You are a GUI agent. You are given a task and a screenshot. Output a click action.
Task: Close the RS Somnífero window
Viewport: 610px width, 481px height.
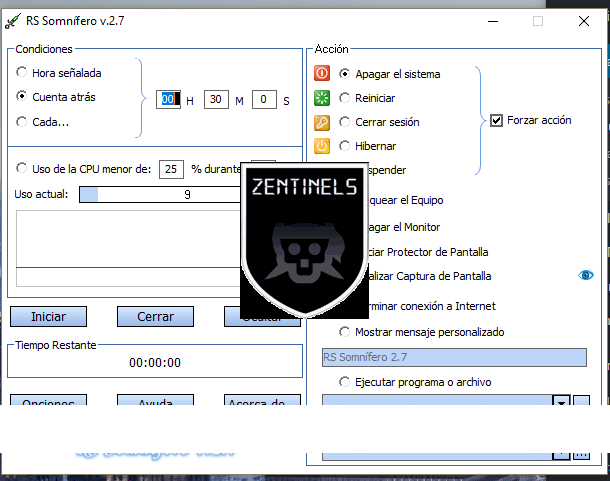pos(584,21)
